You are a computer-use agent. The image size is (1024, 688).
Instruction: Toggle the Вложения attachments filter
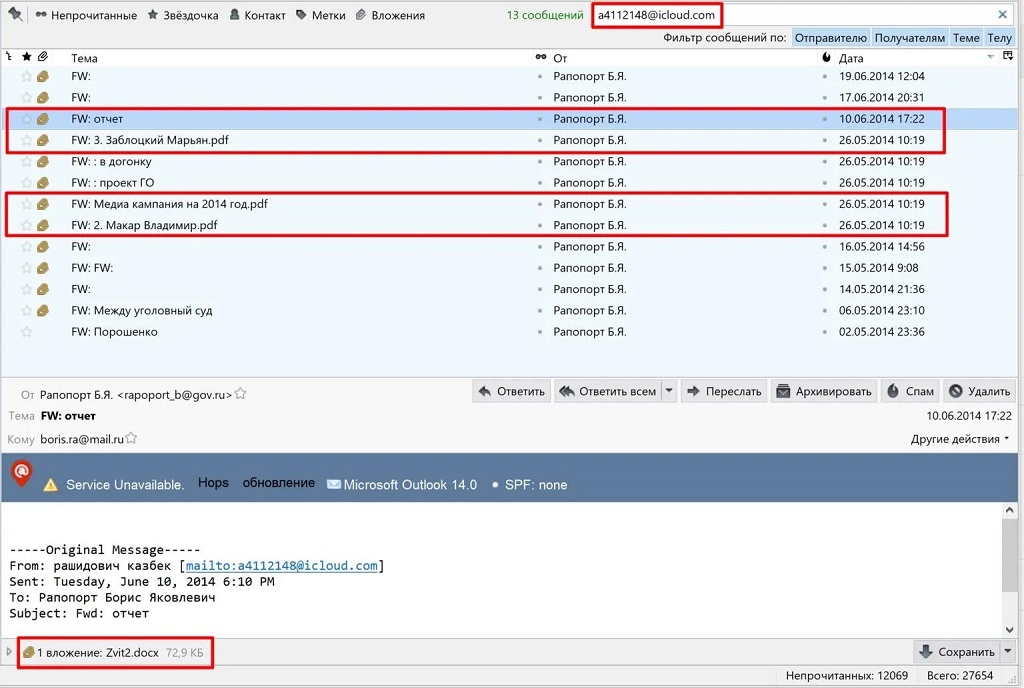point(390,16)
